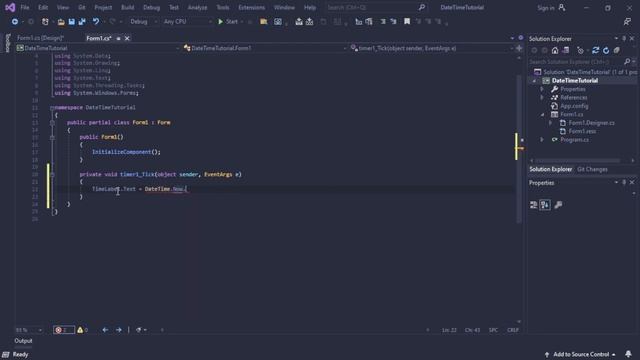Open the DateTimeTutorial.Form1 type dropdown
640x360 pixels.
265,48
